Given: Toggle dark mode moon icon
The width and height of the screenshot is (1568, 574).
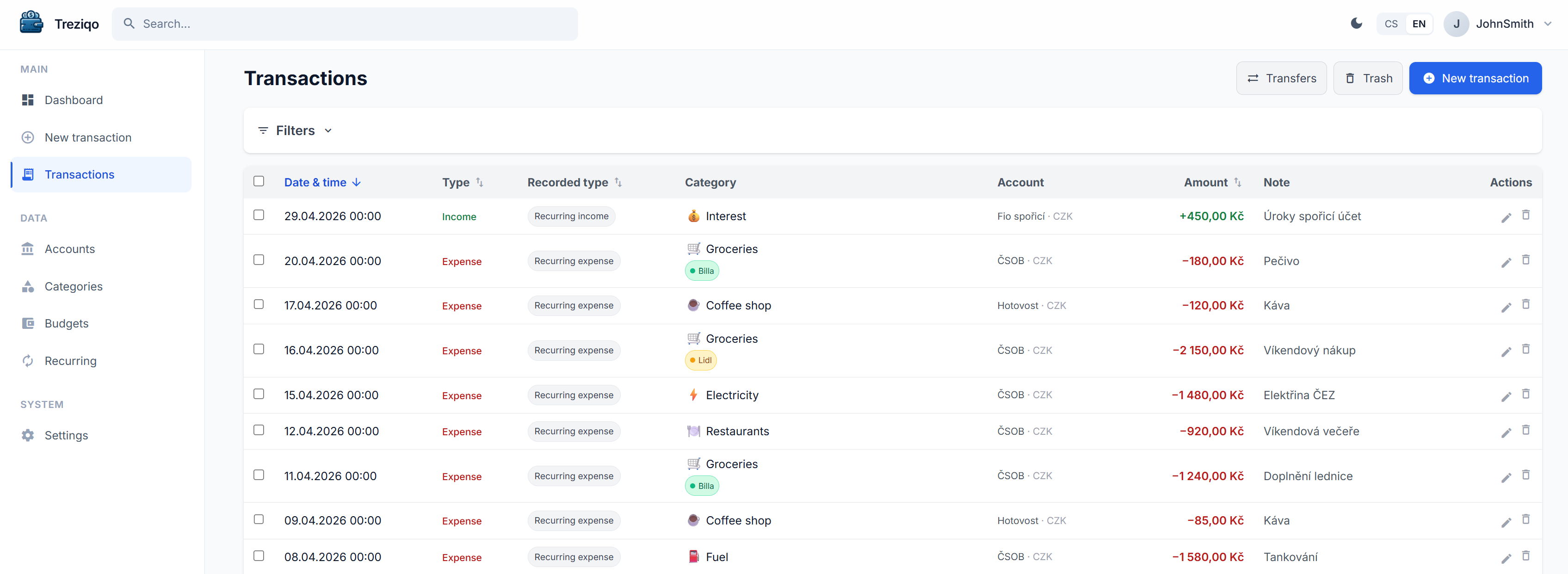Looking at the screenshot, I should click(x=1356, y=24).
